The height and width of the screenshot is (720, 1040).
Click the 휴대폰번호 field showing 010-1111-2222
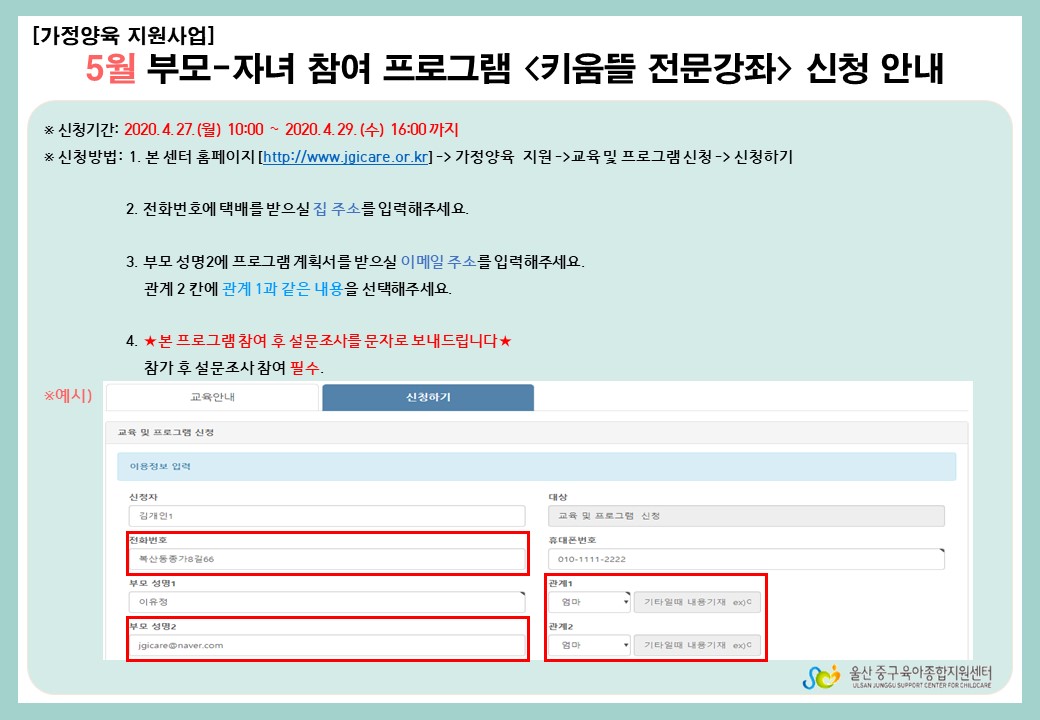tap(746, 559)
